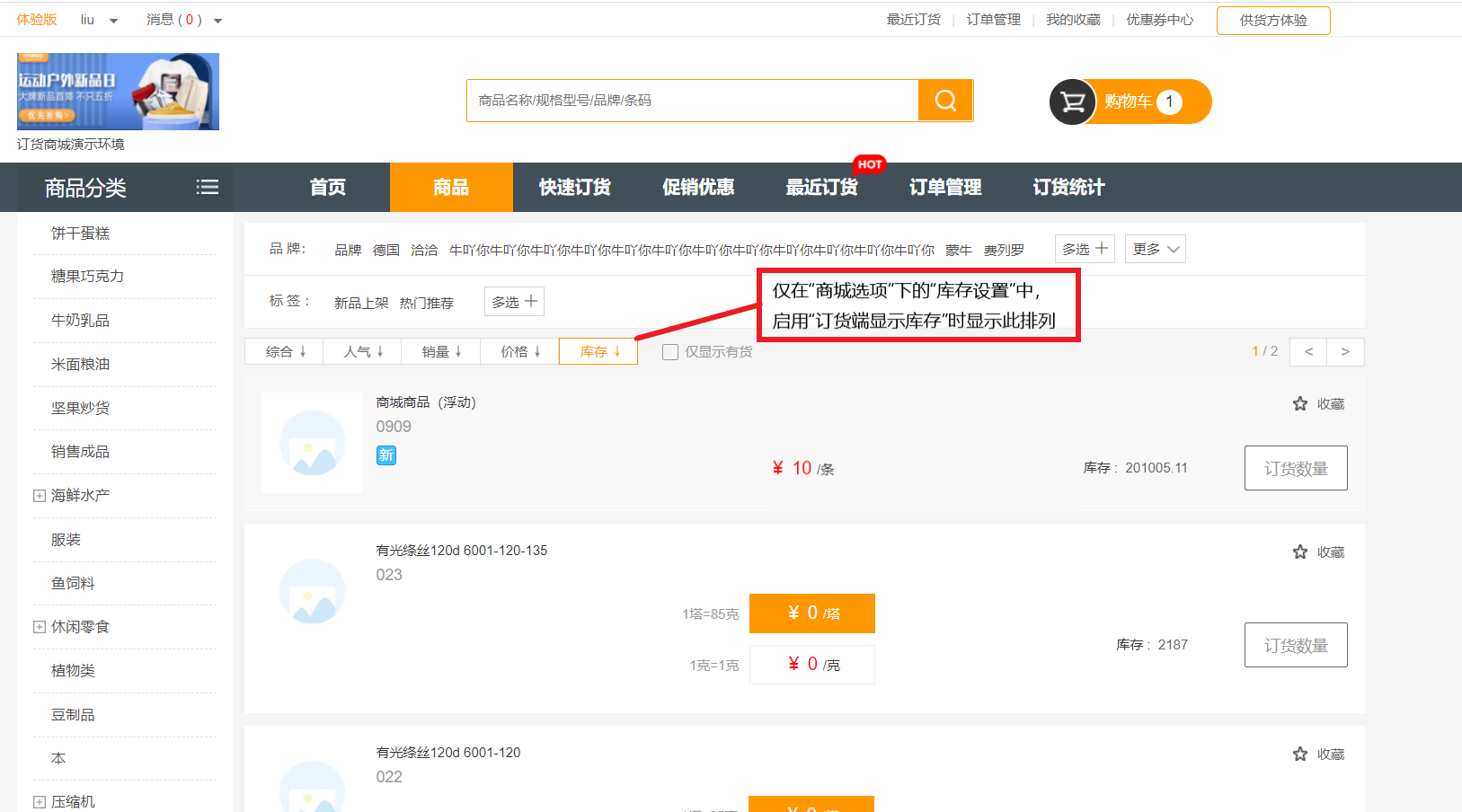Click 订货数量 field for 商城商品(浮动)
Viewport: 1462px width, 812px height.
pyautogui.click(x=1296, y=468)
